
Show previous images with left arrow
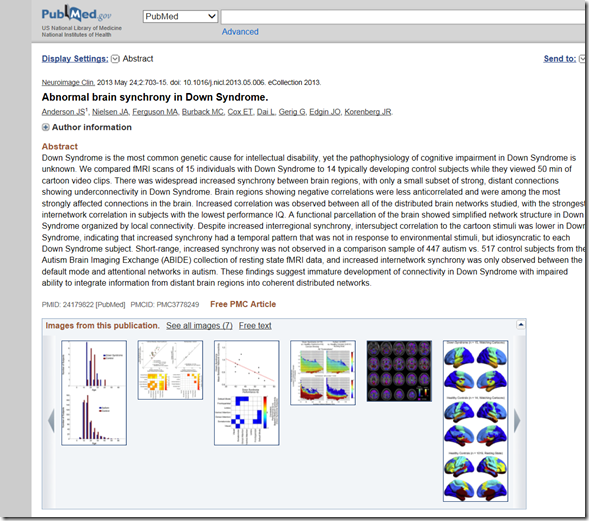pyautogui.click(x=51, y=421)
